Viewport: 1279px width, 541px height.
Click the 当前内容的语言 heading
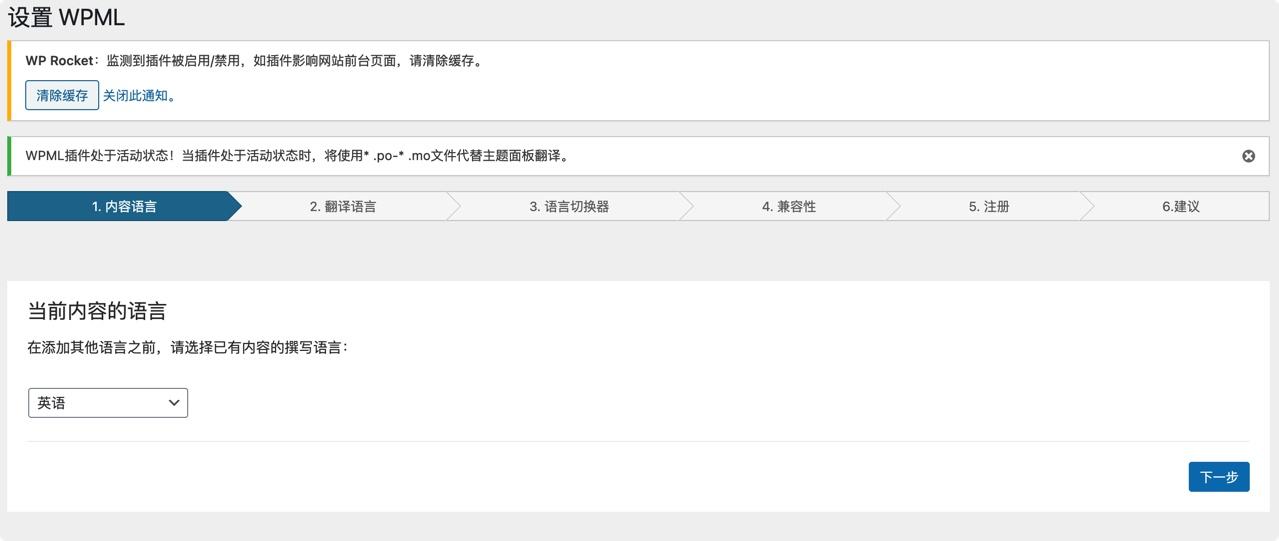(x=97, y=311)
